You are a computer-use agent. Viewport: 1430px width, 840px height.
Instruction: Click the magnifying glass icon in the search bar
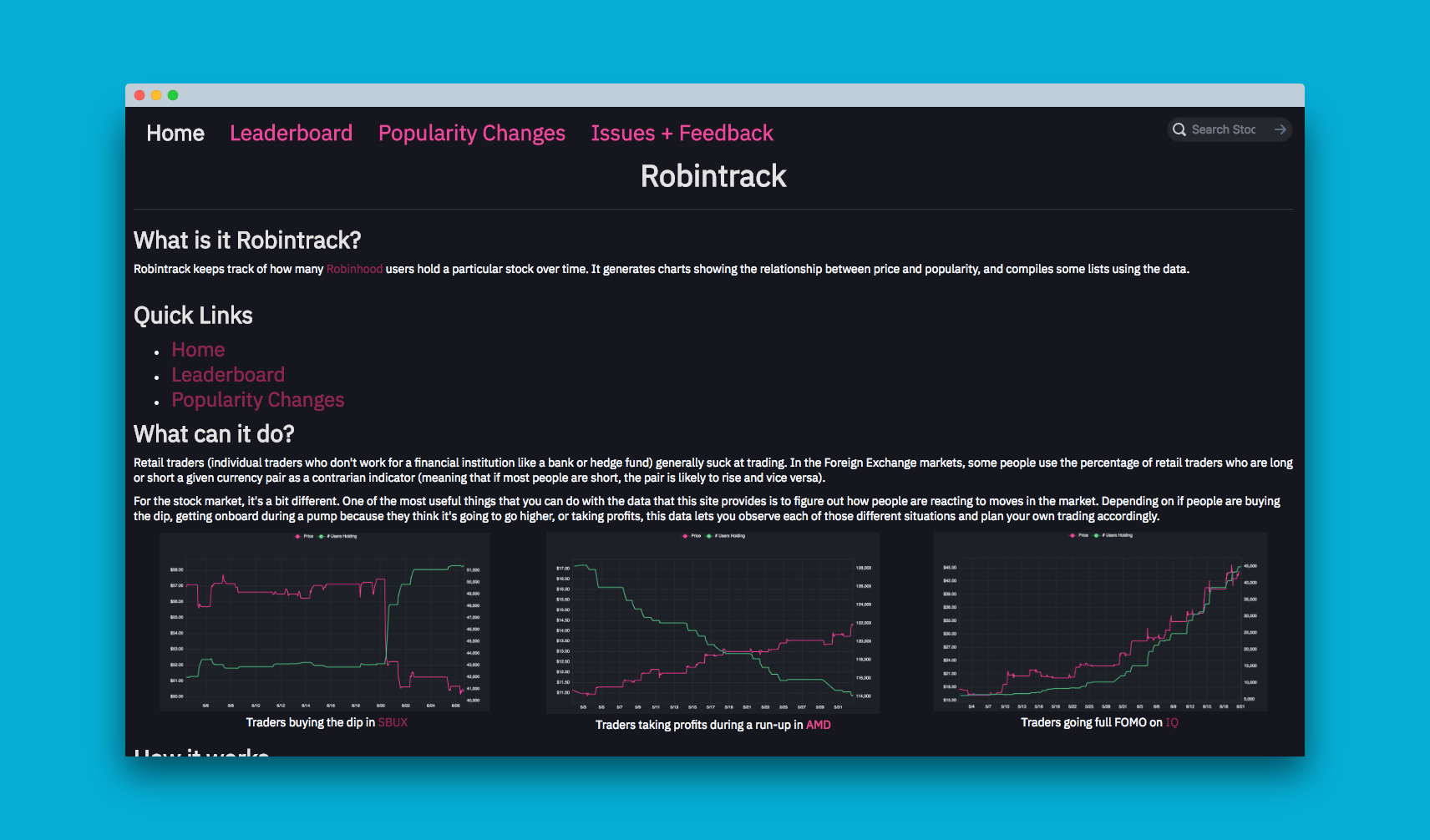[x=1179, y=129]
